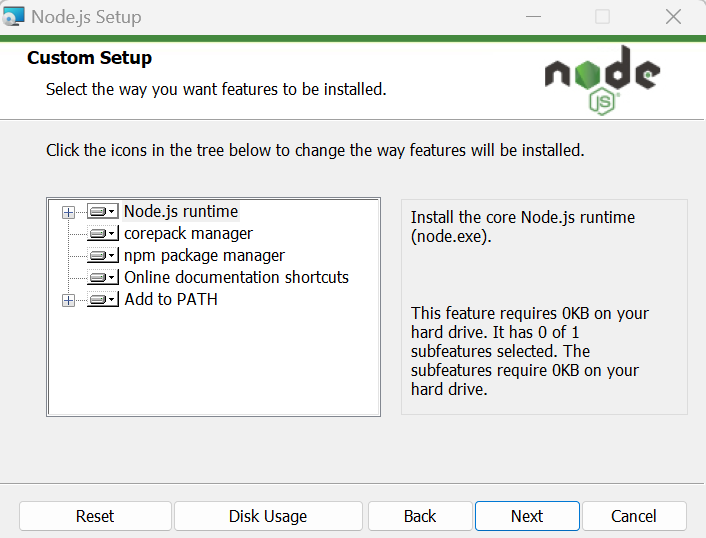Click the Node.js Setup installer title icon

13,17
